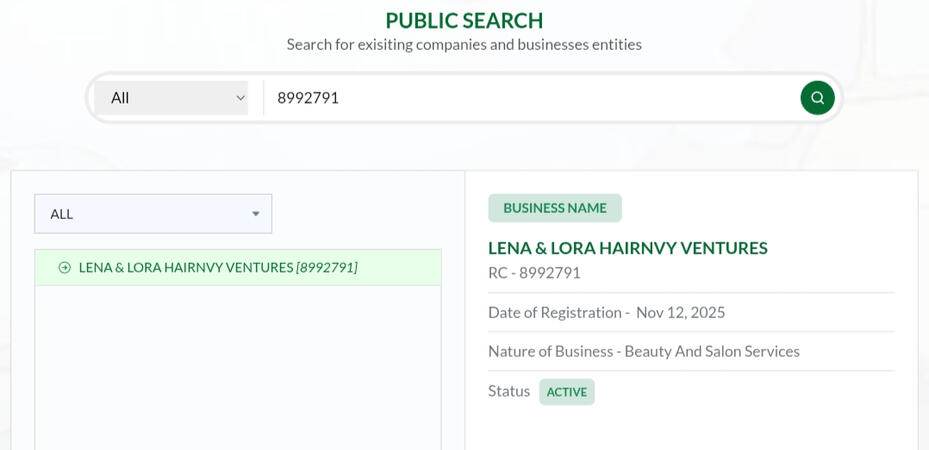Image resolution: width=929 pixels, height=450 pixels.
Task: Click the BUSINESS NAME badge
Action: tap(555, 208)
